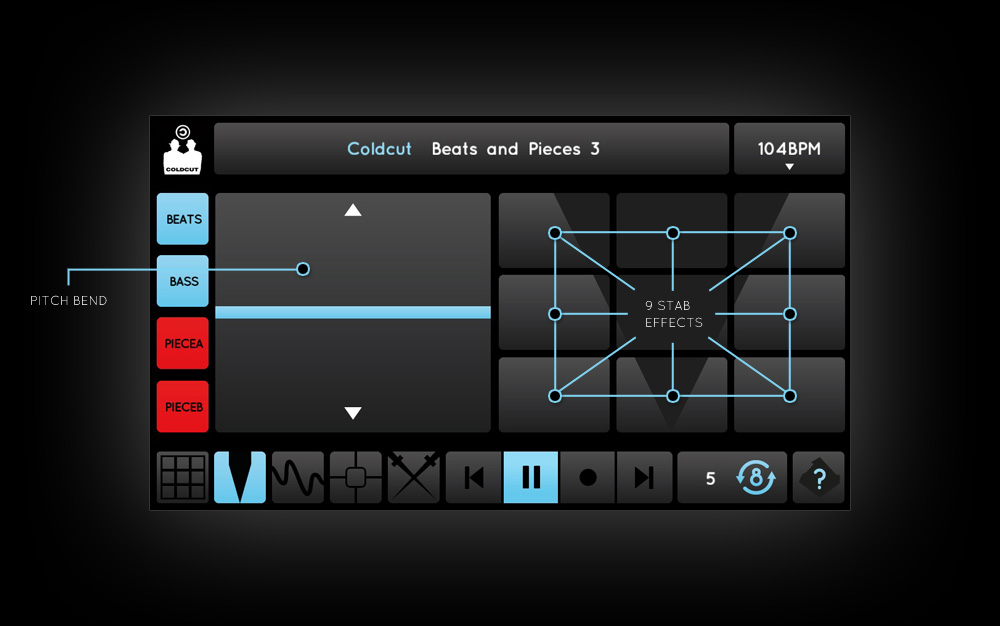Enable the red PIECEB track
The height and width of the screenshot is (626, 1000).
click(x=183, y=407)
